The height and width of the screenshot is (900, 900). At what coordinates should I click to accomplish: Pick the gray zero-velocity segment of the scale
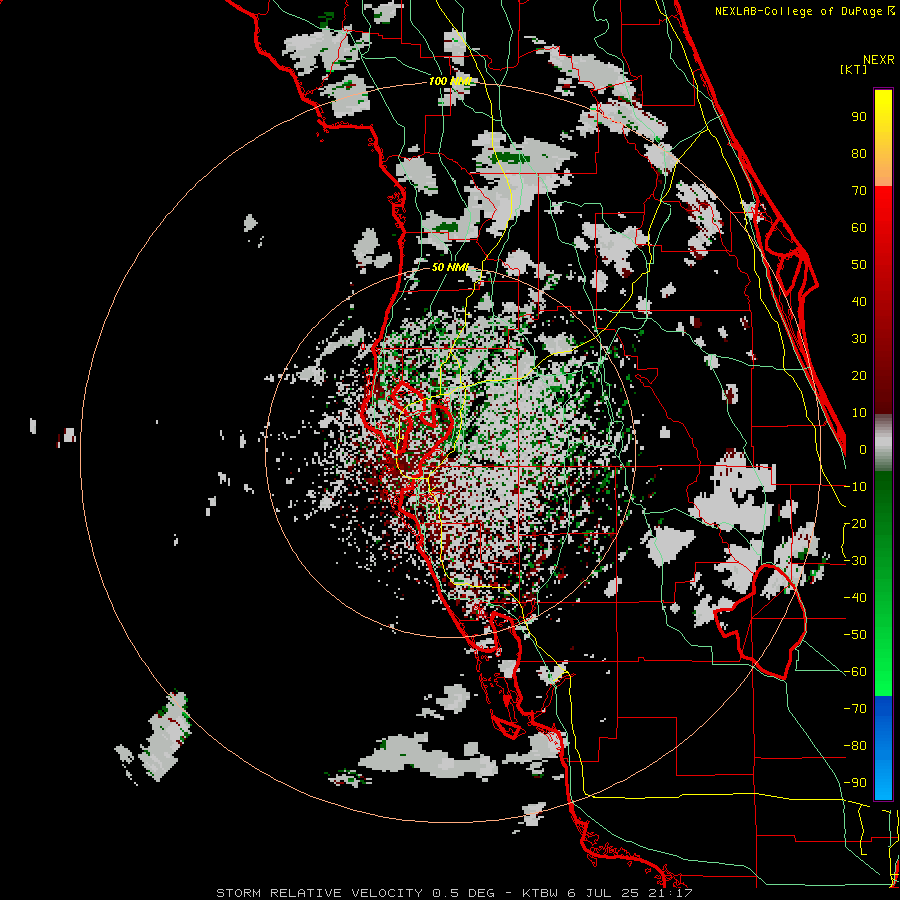click(883, 442)
